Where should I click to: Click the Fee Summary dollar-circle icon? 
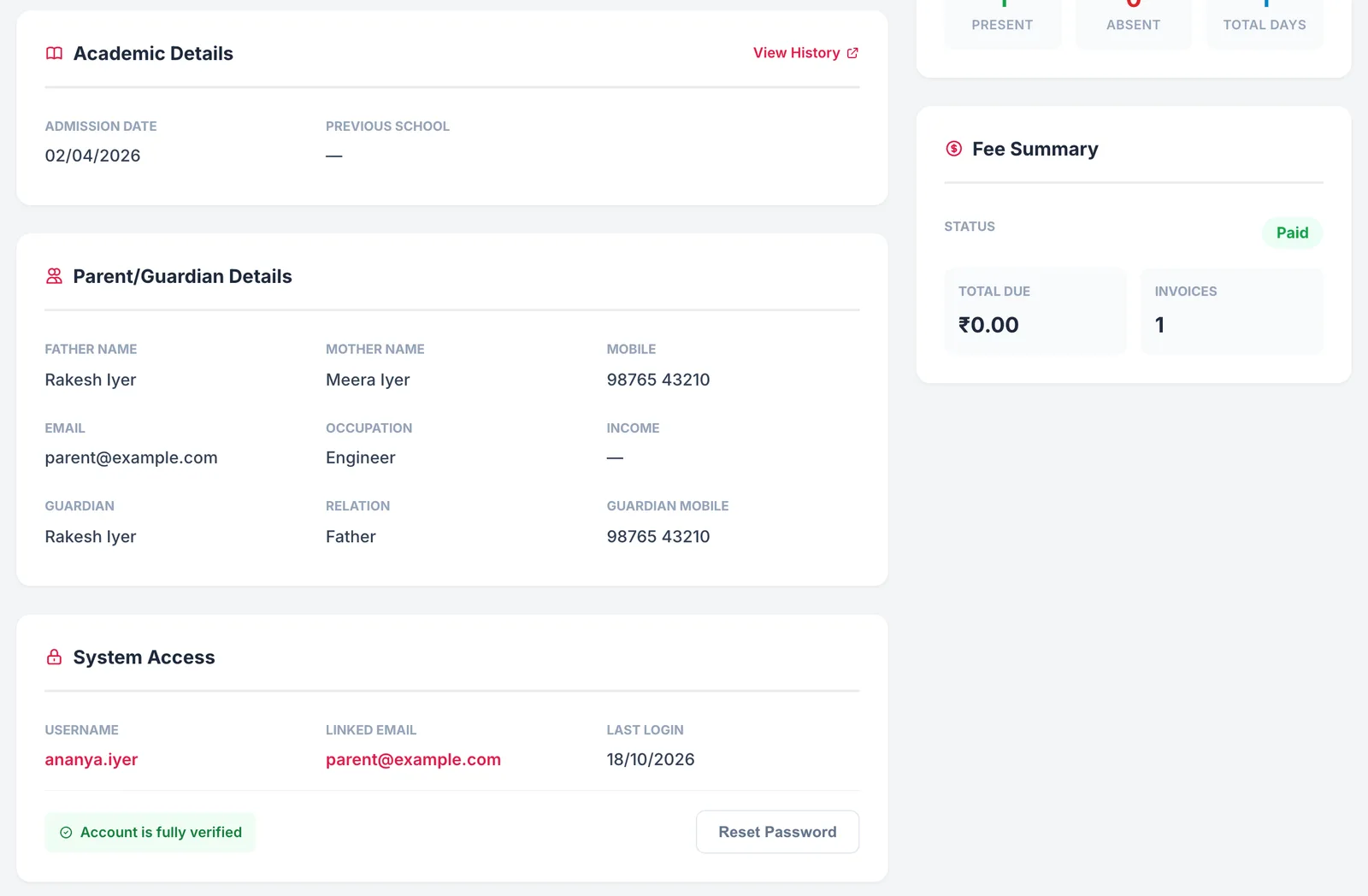953,149
